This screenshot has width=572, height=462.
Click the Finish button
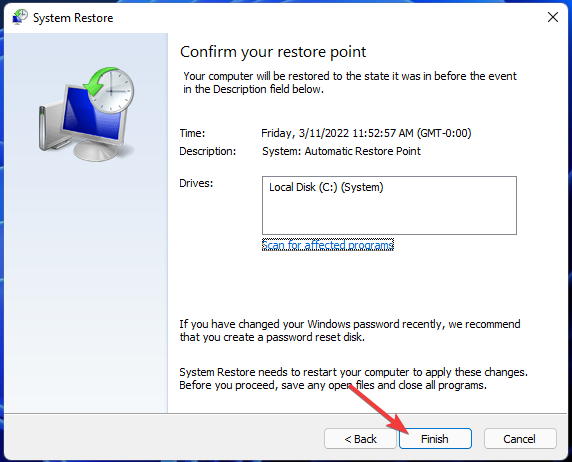click(x=435, y=439)
